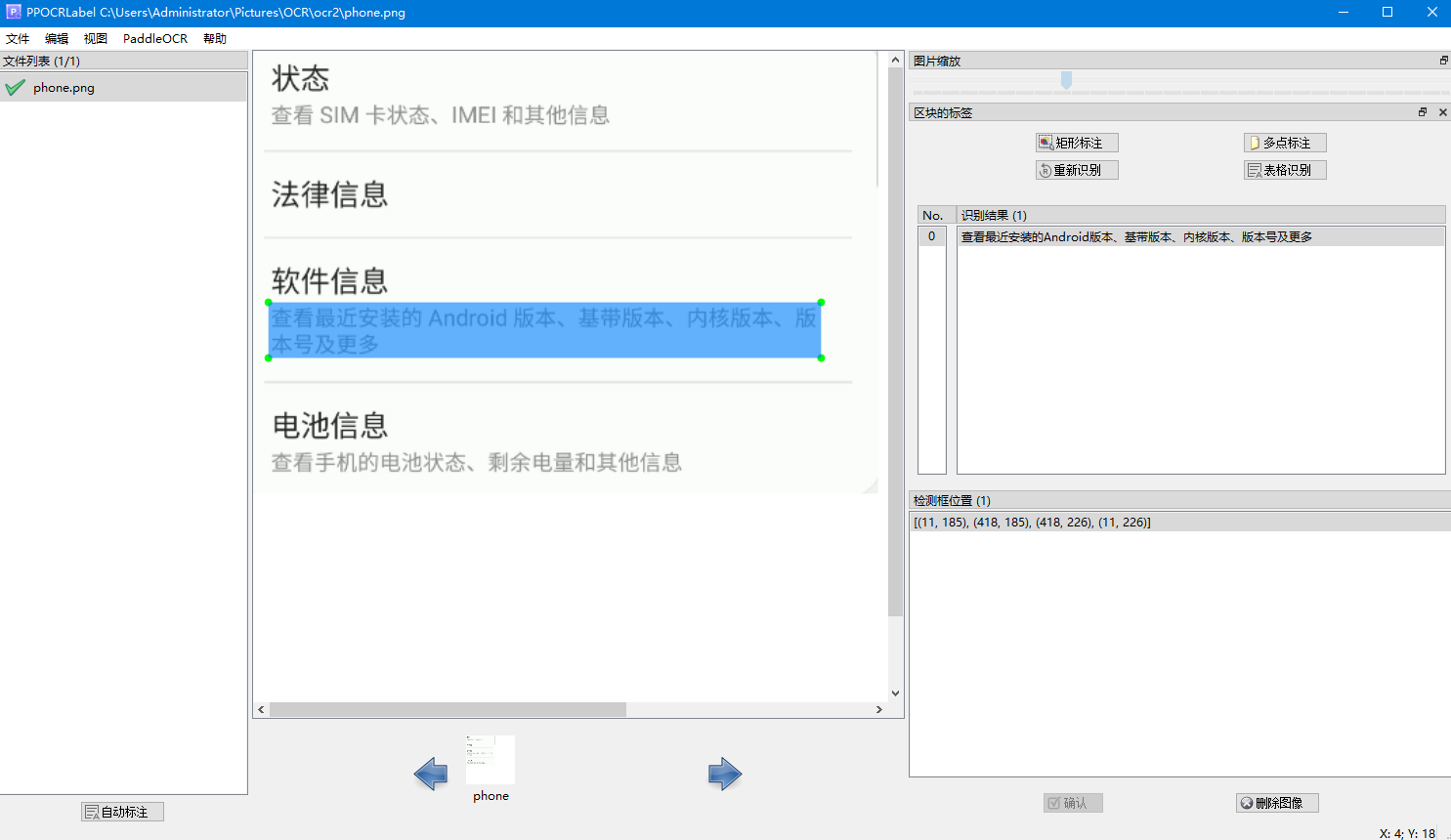This screenshot has width=1451, height=840.
Task: Toggle the green checkmark on phone.png entry
Action: [15, 86]
